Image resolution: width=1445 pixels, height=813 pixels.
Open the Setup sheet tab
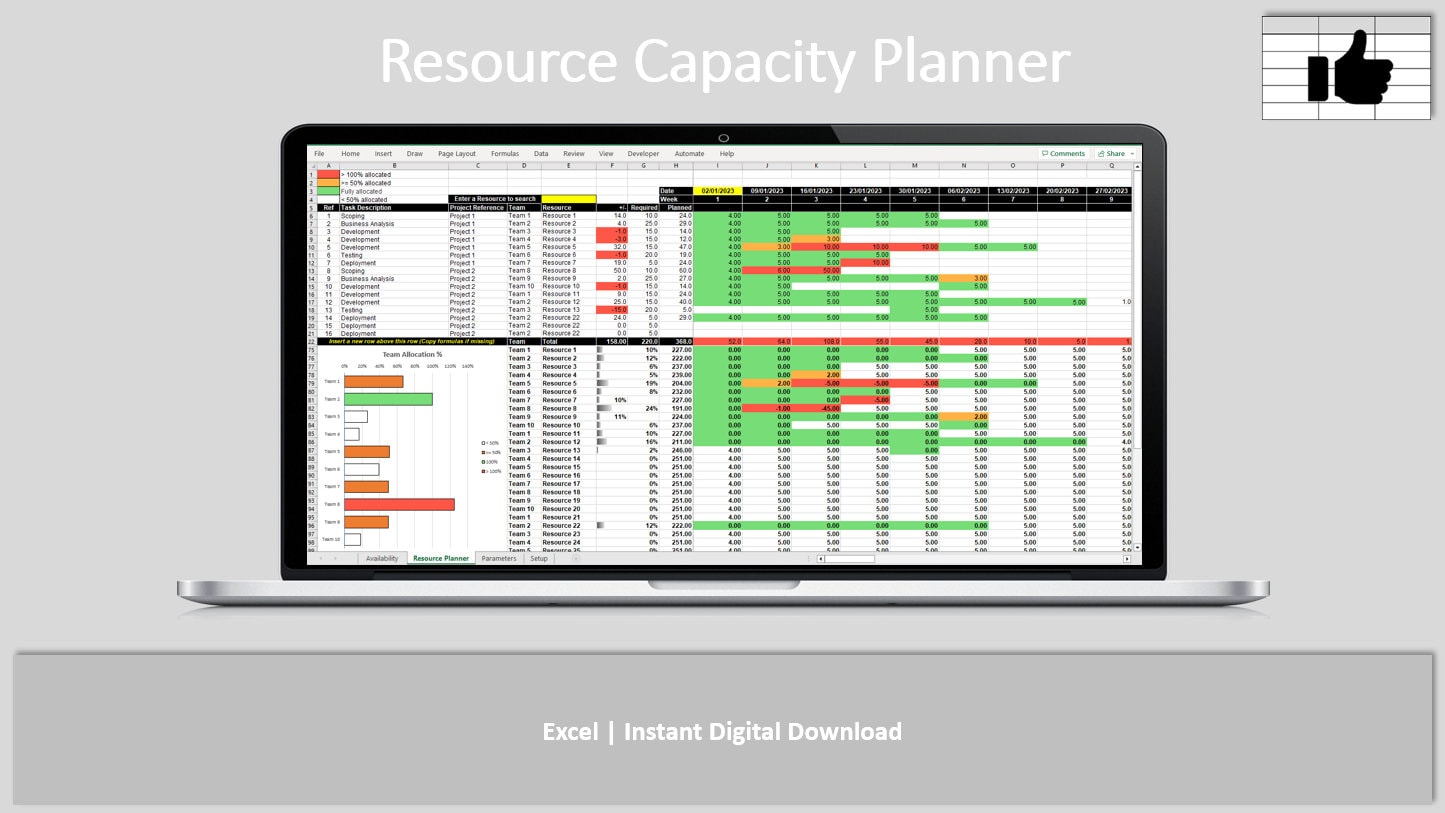point(539,558)
